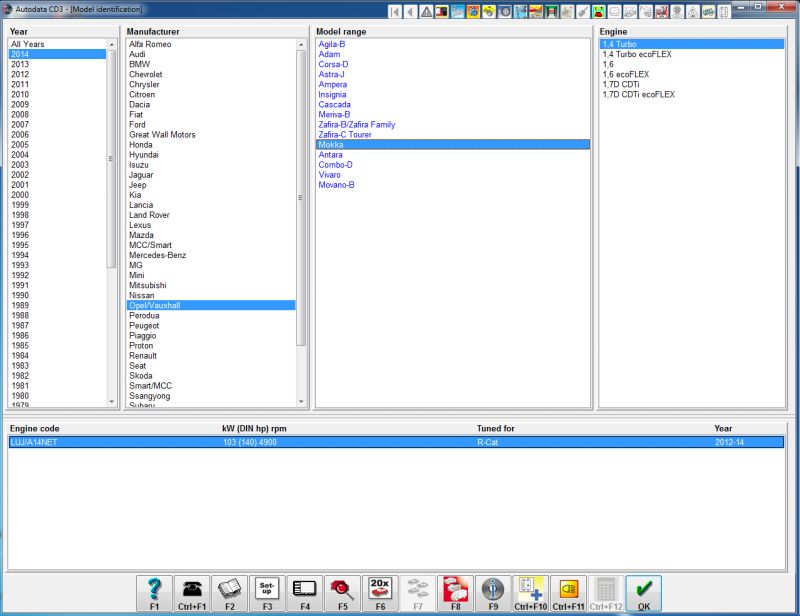Click the magnifier search icon labeled F5
Image resolution: width=800 pixels, height=616 pixels.
point(342,592)
